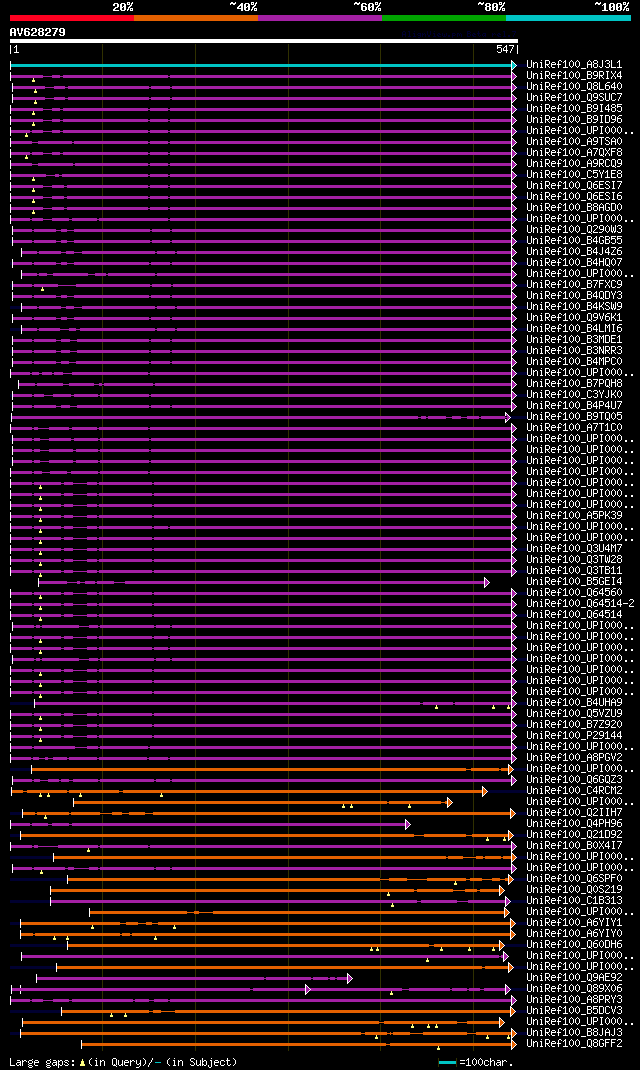The image size is (640, 1070).
Task: Select the UniRef100_Q9V6K1 label
Action: [574, 318]
